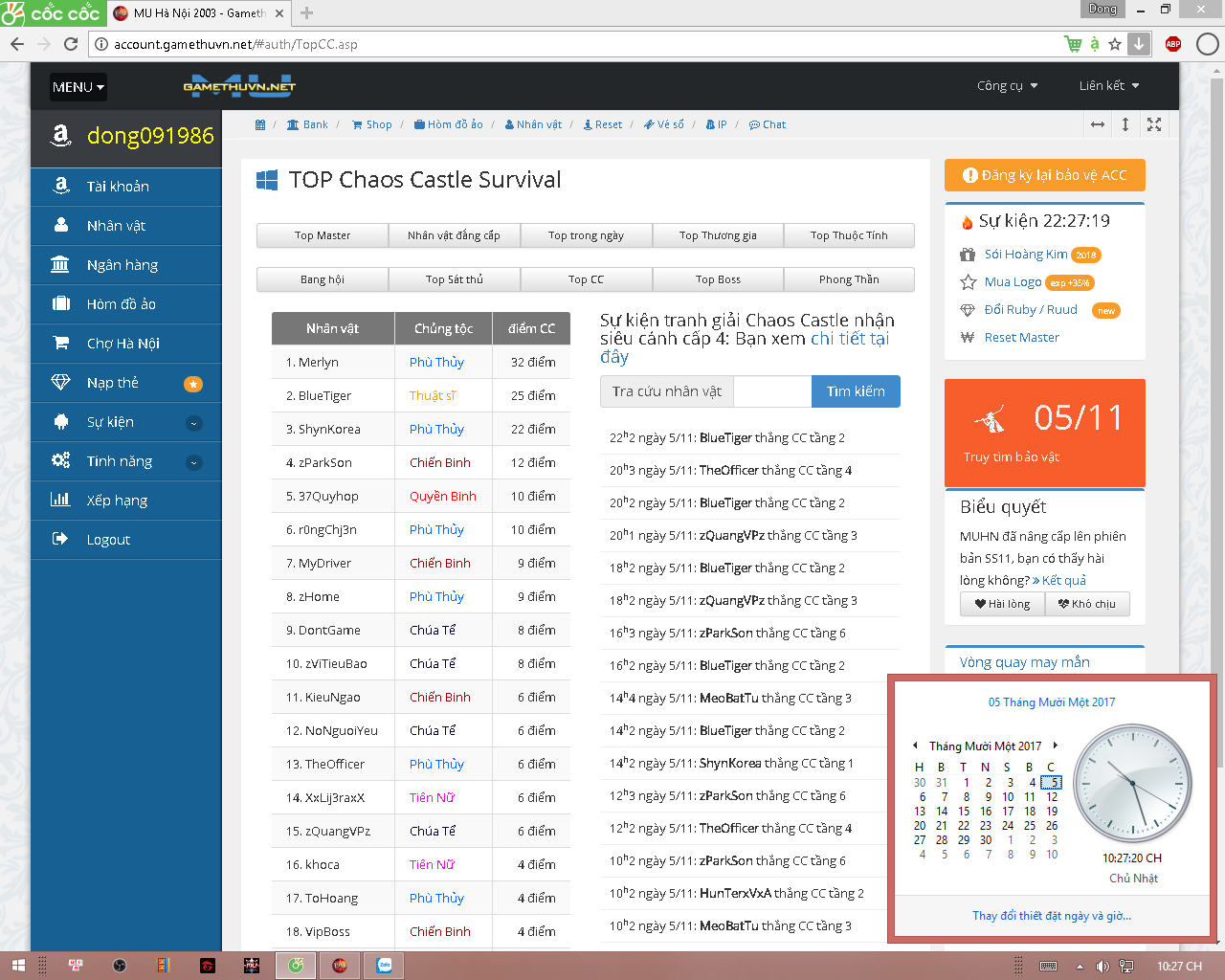Image resolution: width=1225 pixels, height=980 pixels.
Task: Open AdBlock Plus extension icon
Action: coord(1173,44)
